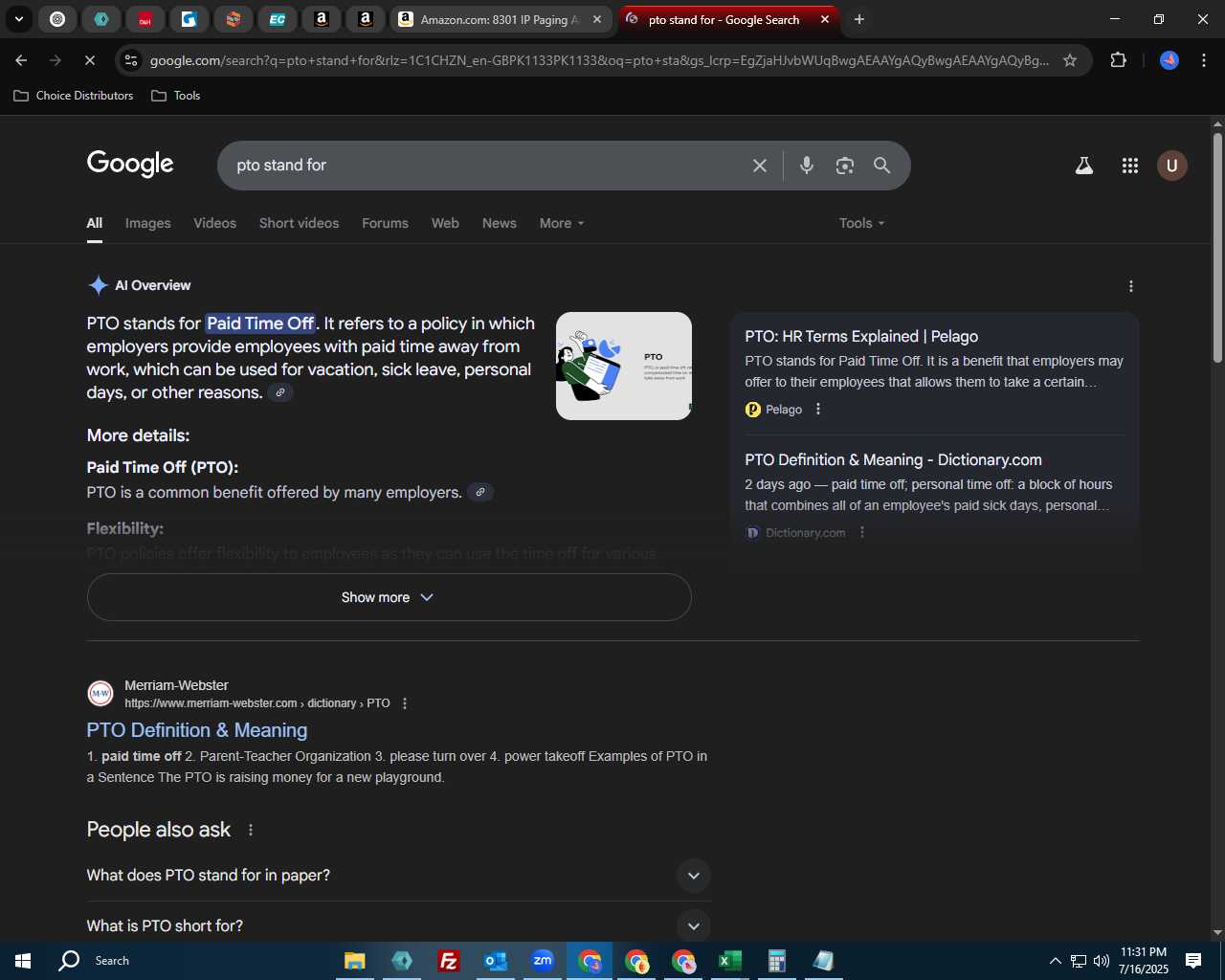1225x980 pixels.
Task: Switch to the Web tab
Action: [445, 223]
